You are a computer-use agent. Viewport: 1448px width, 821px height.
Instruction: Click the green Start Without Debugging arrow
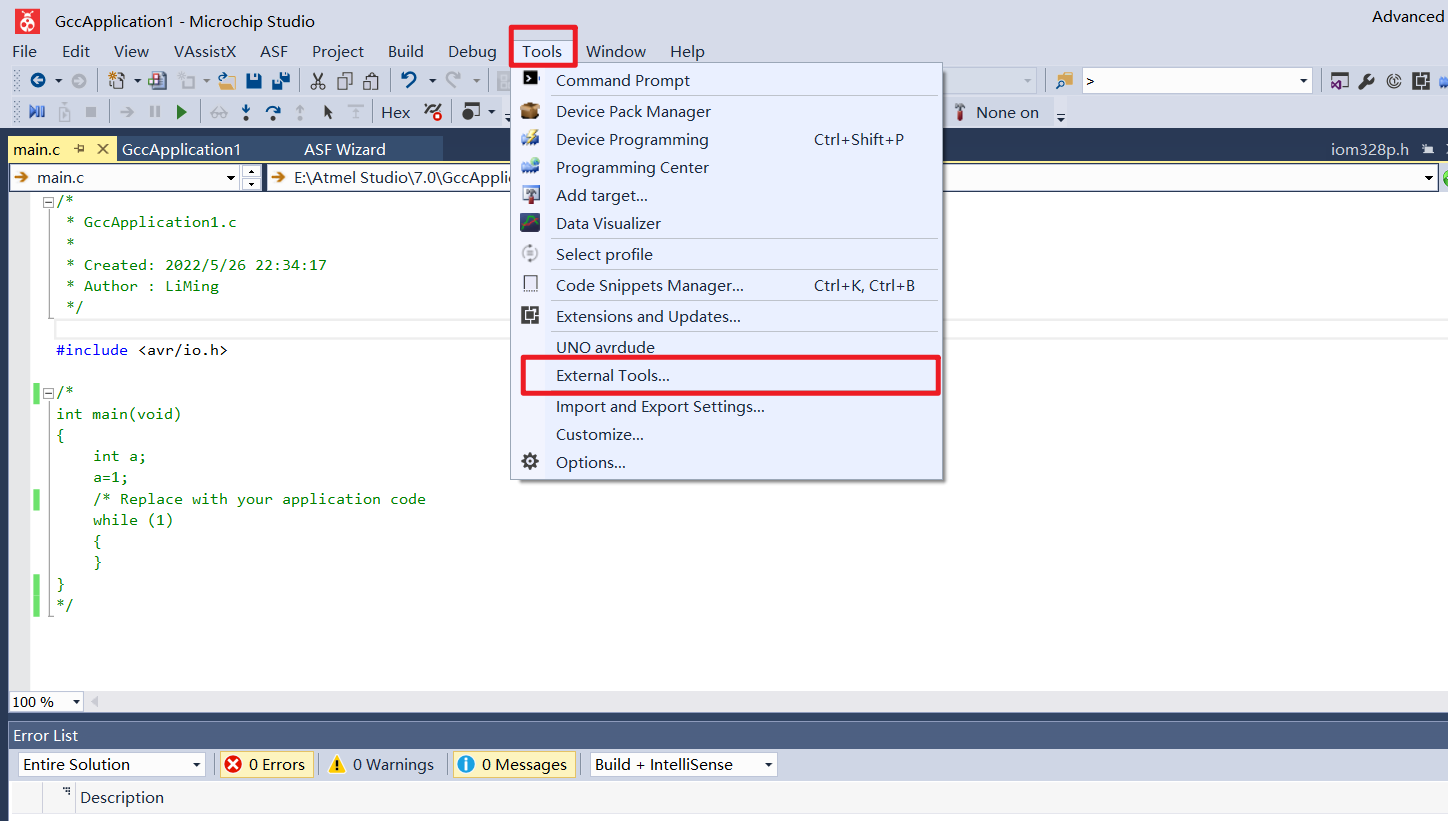point(182,112)
